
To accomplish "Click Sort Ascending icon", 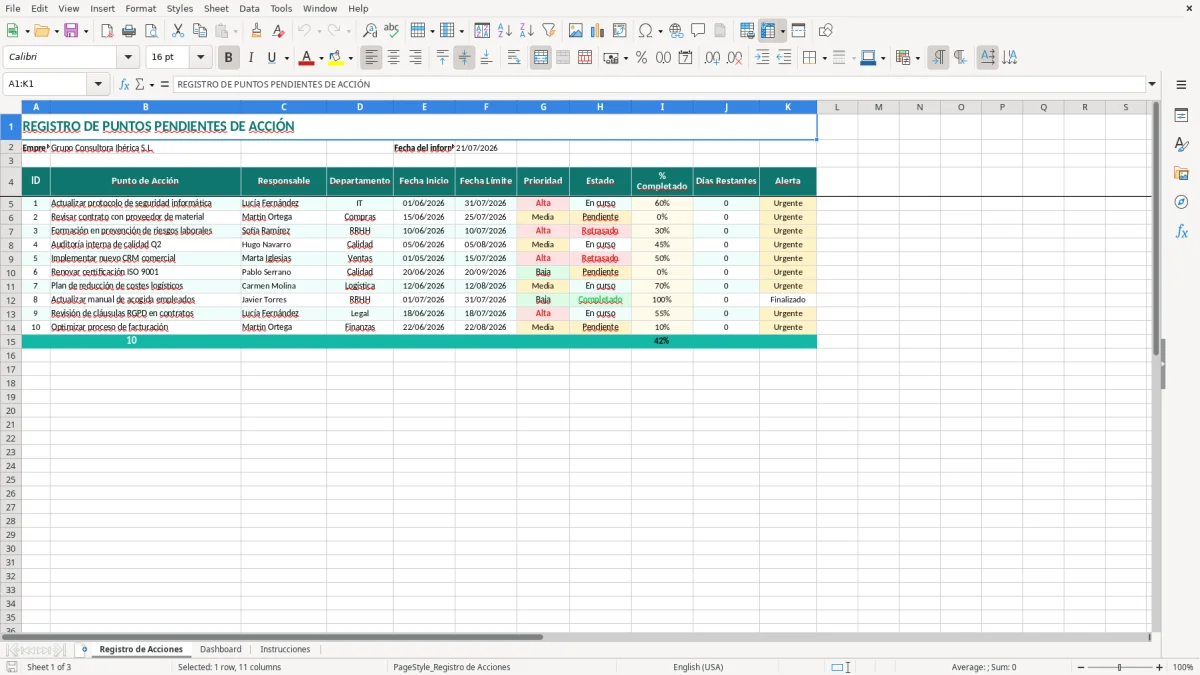I will pyautogui.click(x=504, y=31).
